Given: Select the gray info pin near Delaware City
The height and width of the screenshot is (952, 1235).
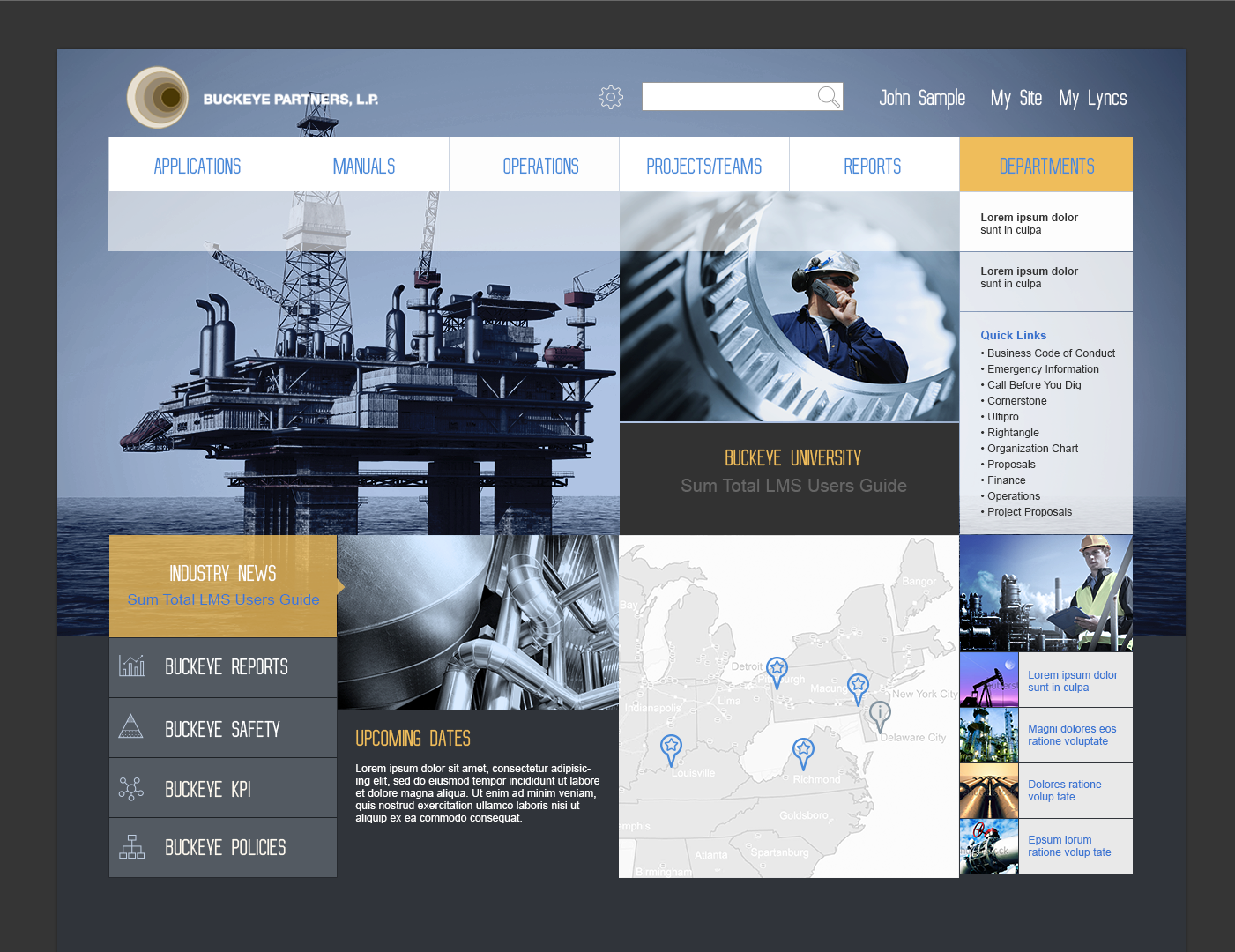Looking at the screenshot, I should point(880,716).
